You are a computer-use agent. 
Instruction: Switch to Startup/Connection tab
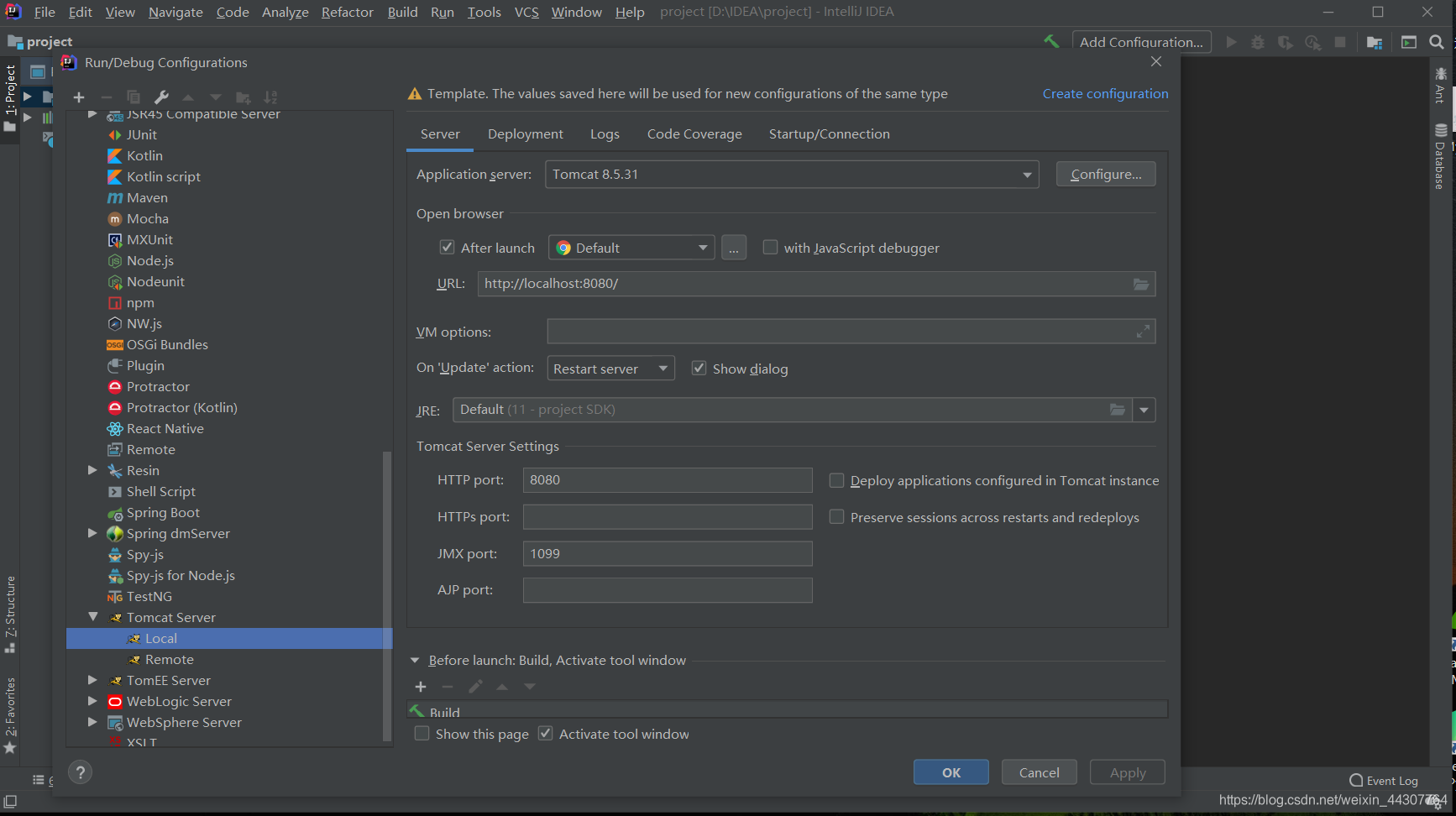pos(830,134)
